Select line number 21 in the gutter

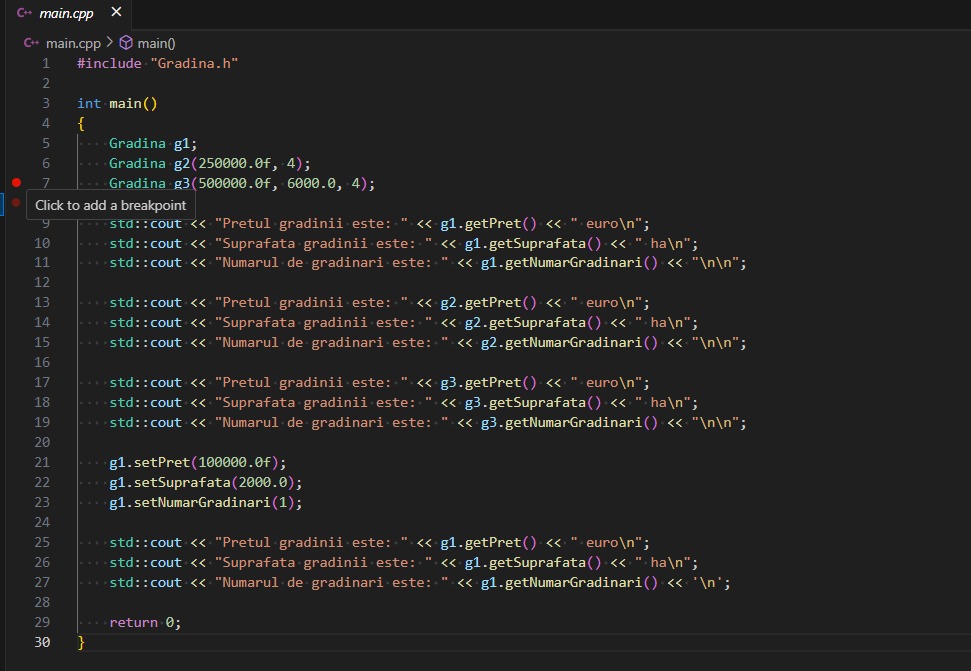[41, 463]
